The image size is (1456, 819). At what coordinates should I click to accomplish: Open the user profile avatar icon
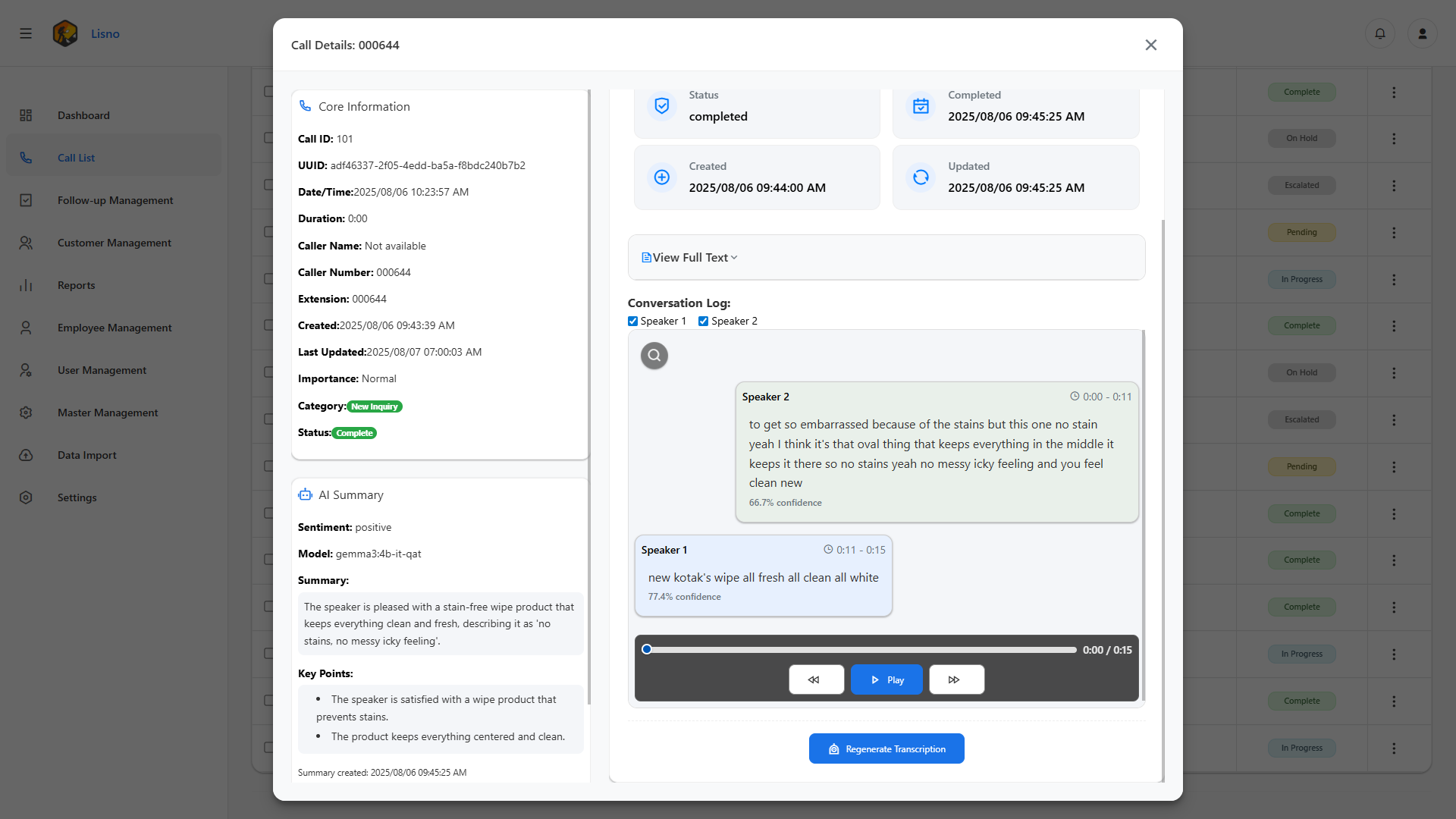[1422, 33]
